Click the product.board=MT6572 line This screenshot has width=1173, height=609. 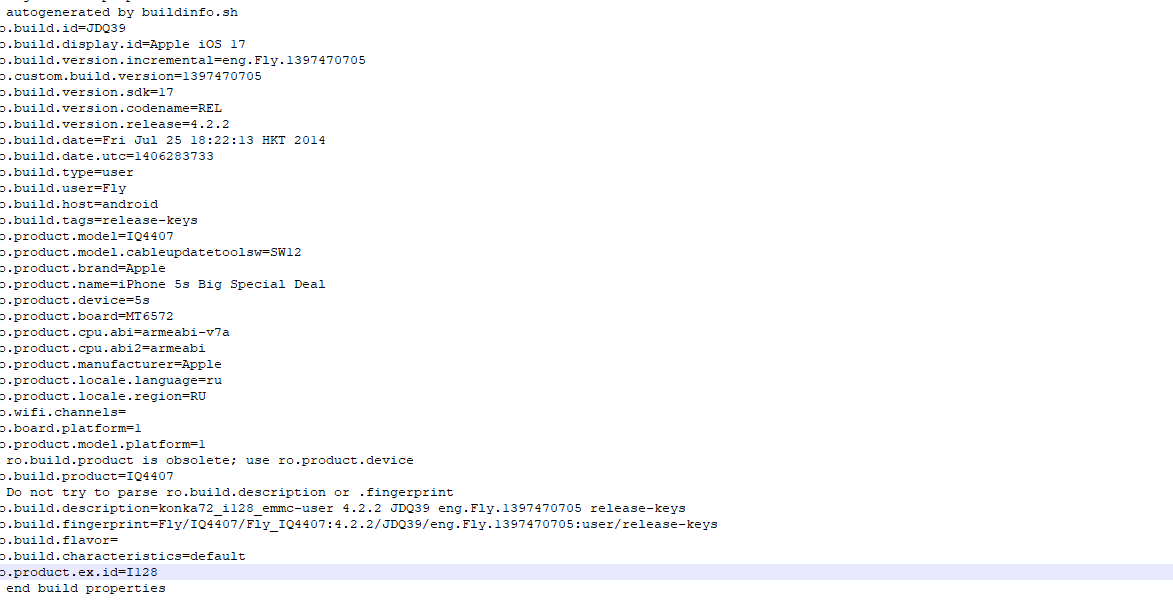(x=87, y=316)
